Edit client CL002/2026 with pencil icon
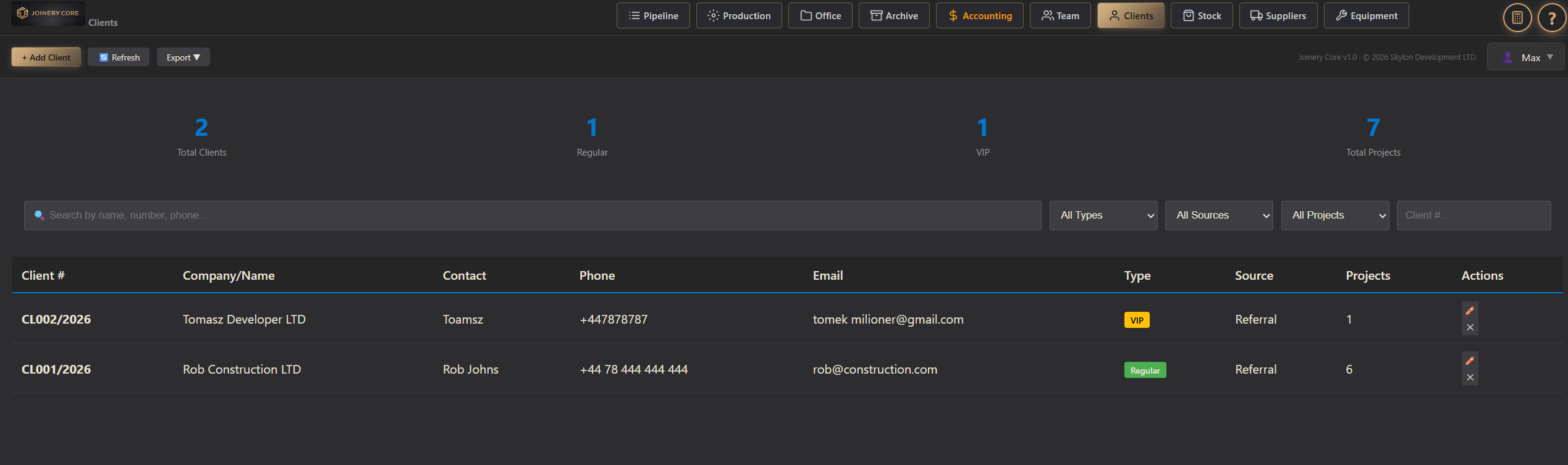This screenshot has height=465, width=1568. 1470,311
